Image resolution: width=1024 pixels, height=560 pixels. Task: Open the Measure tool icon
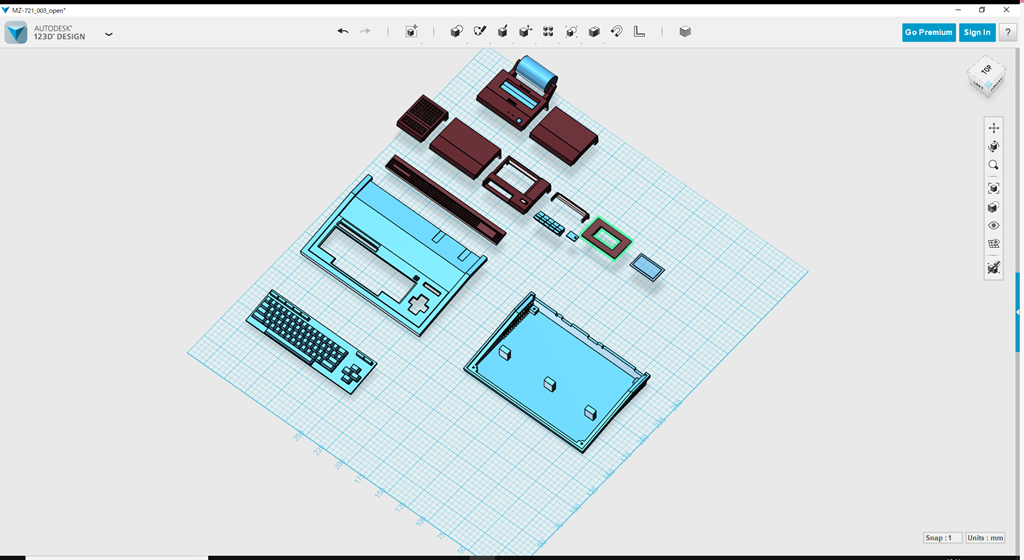(x=640, y=32)
